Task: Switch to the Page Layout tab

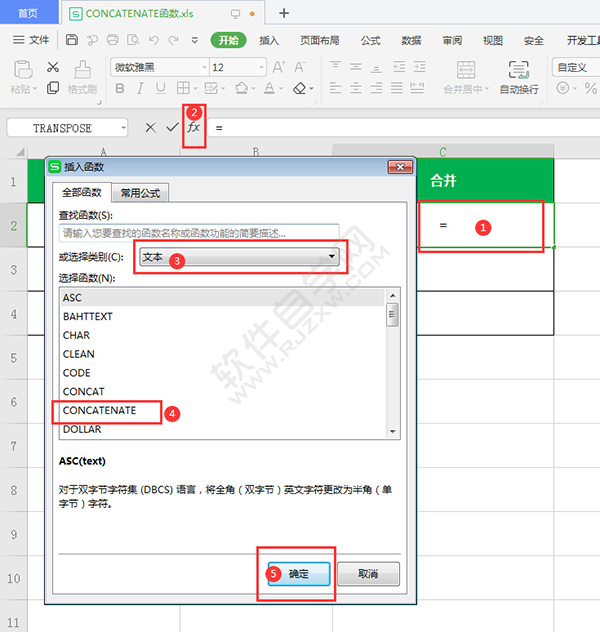Action: (x=320, y=40)
